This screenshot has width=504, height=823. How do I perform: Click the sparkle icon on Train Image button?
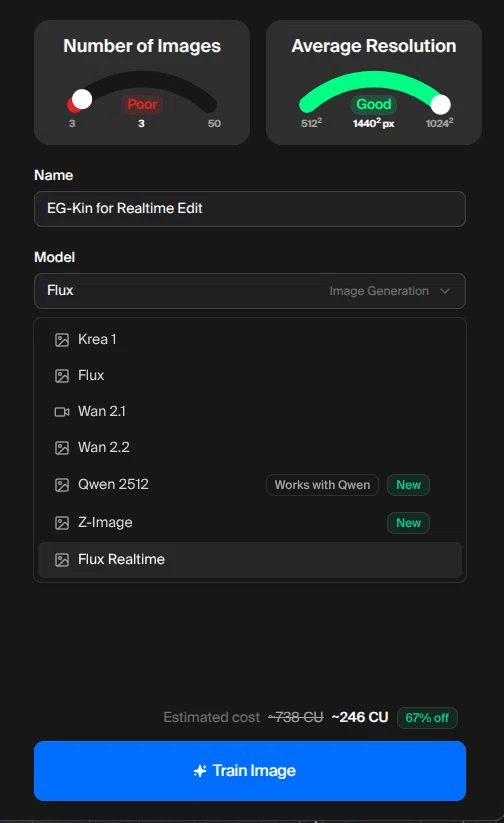[200, 771]
